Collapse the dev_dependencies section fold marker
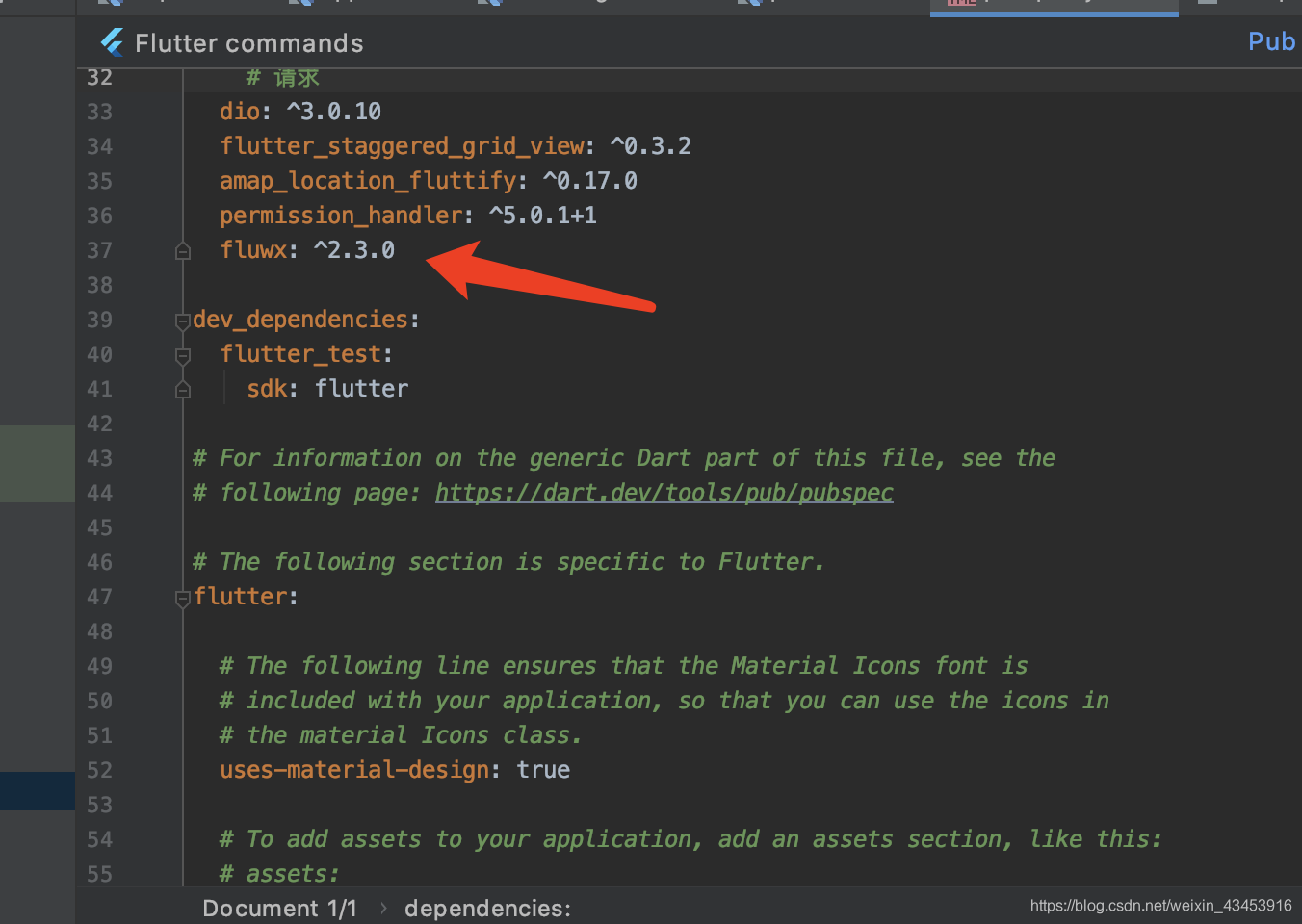 183,321
